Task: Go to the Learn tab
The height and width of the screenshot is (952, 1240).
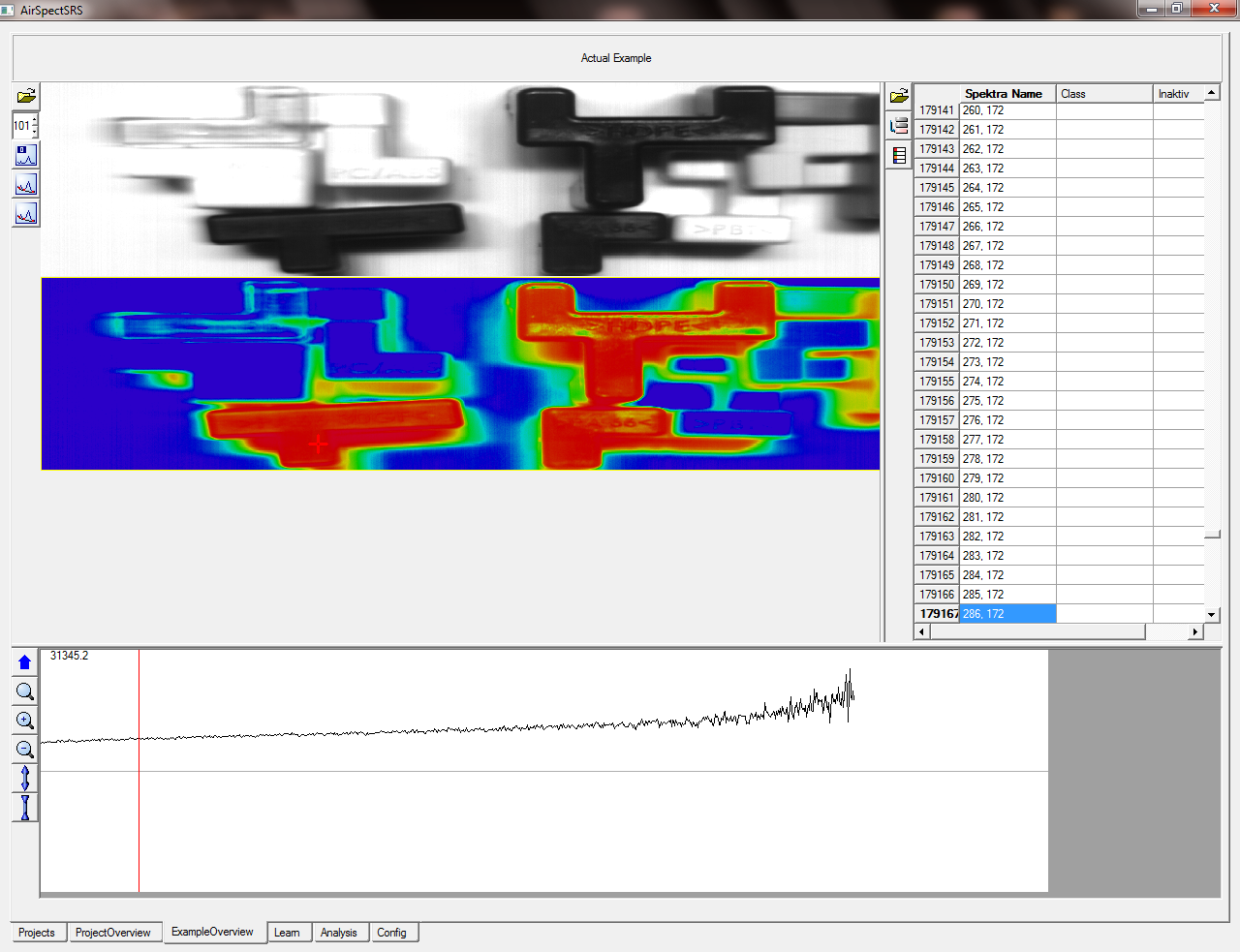Action: 287,933
